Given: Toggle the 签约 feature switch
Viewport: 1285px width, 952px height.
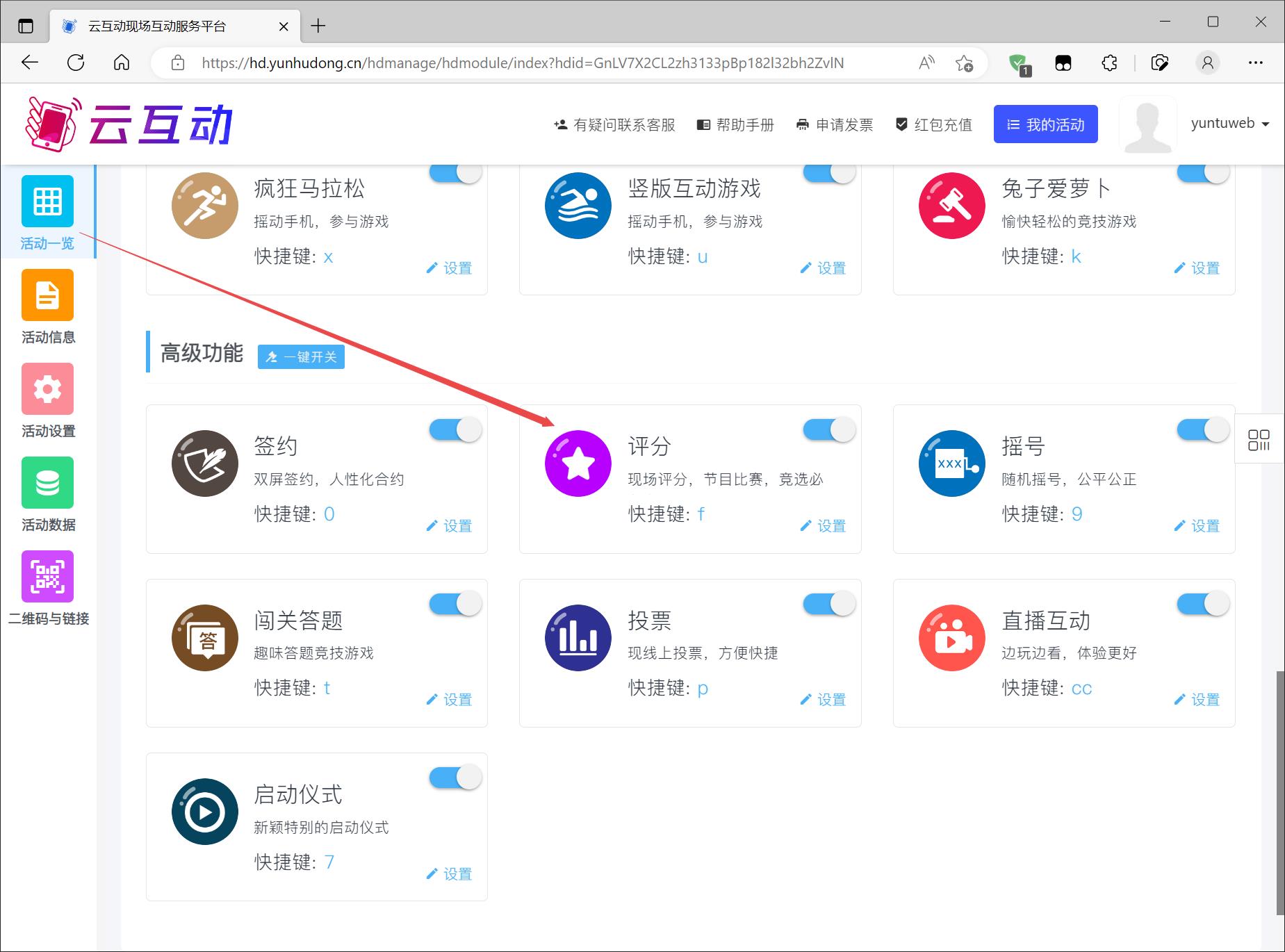Looking at the screenshot, I should (455, 430).
